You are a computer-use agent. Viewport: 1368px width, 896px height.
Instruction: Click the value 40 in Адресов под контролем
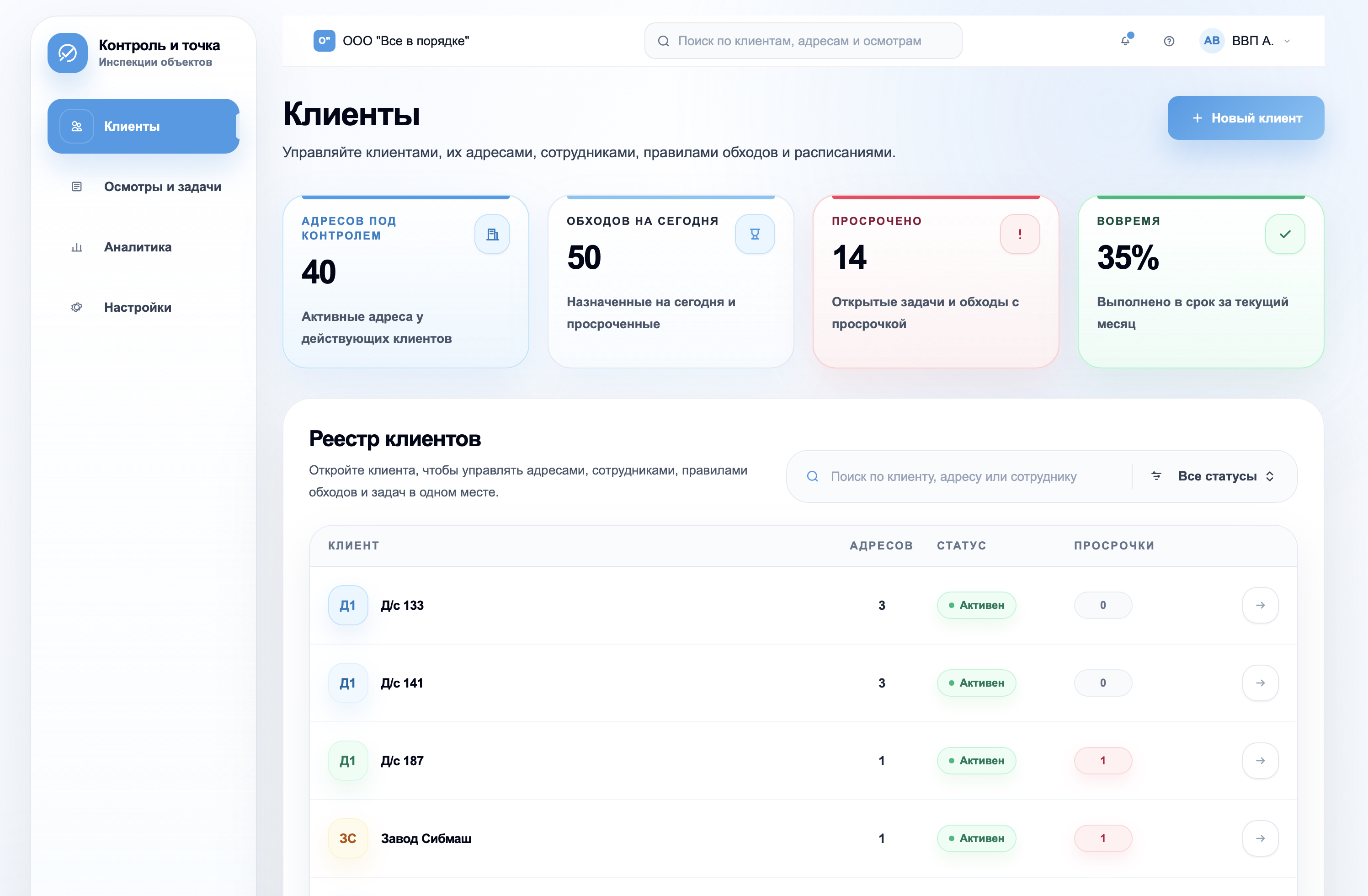pyautogui.click(x=319, y=272)
